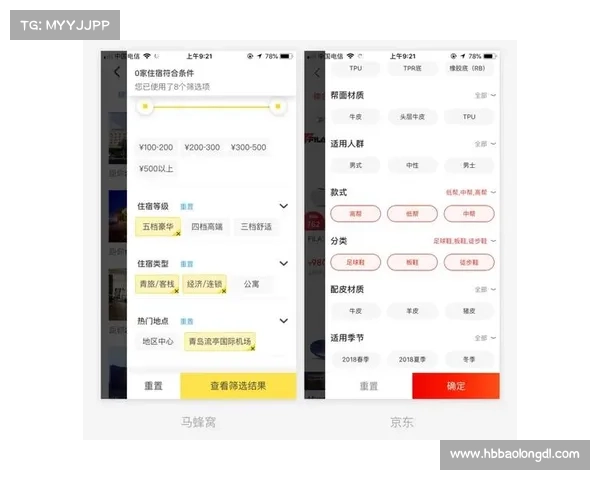Tap location arrow icon in Mafengwo status bar
Viewport: 600px width, 480px height.
pyautogui.click(x=259, y=56)
